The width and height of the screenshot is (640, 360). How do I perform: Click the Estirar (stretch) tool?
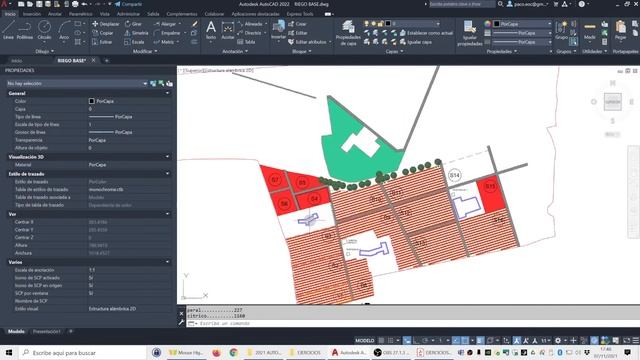pos(102,42)
